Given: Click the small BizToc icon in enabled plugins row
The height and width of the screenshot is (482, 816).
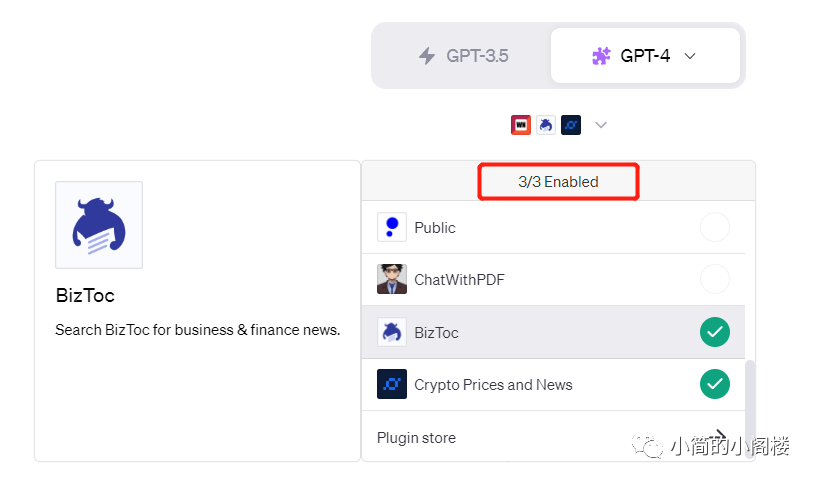Looking at the screenshot, I should tap(546, 125).
